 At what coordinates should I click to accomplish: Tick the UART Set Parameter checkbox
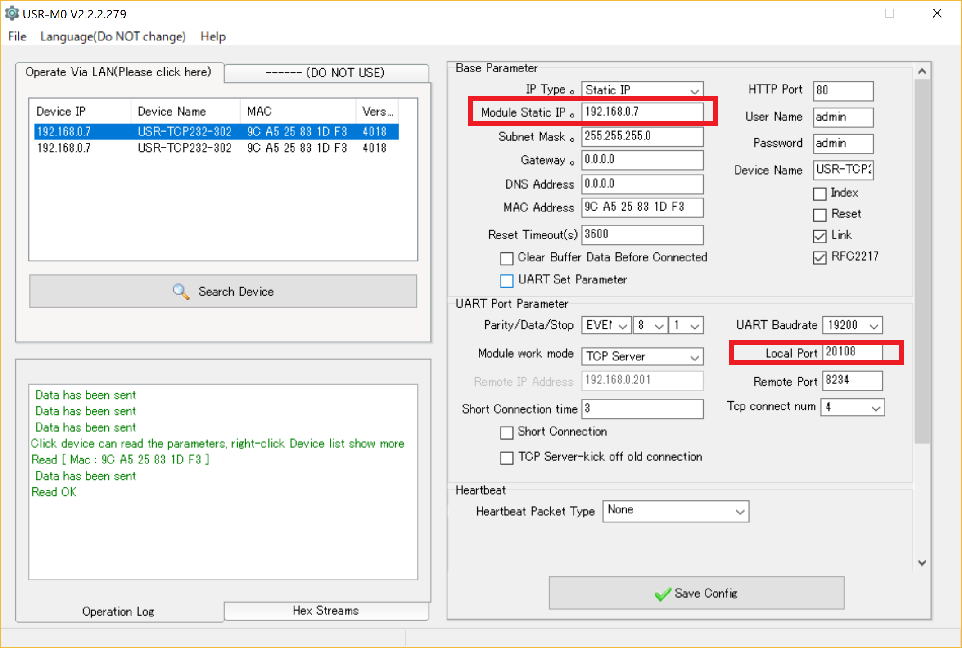coord(507,280)
